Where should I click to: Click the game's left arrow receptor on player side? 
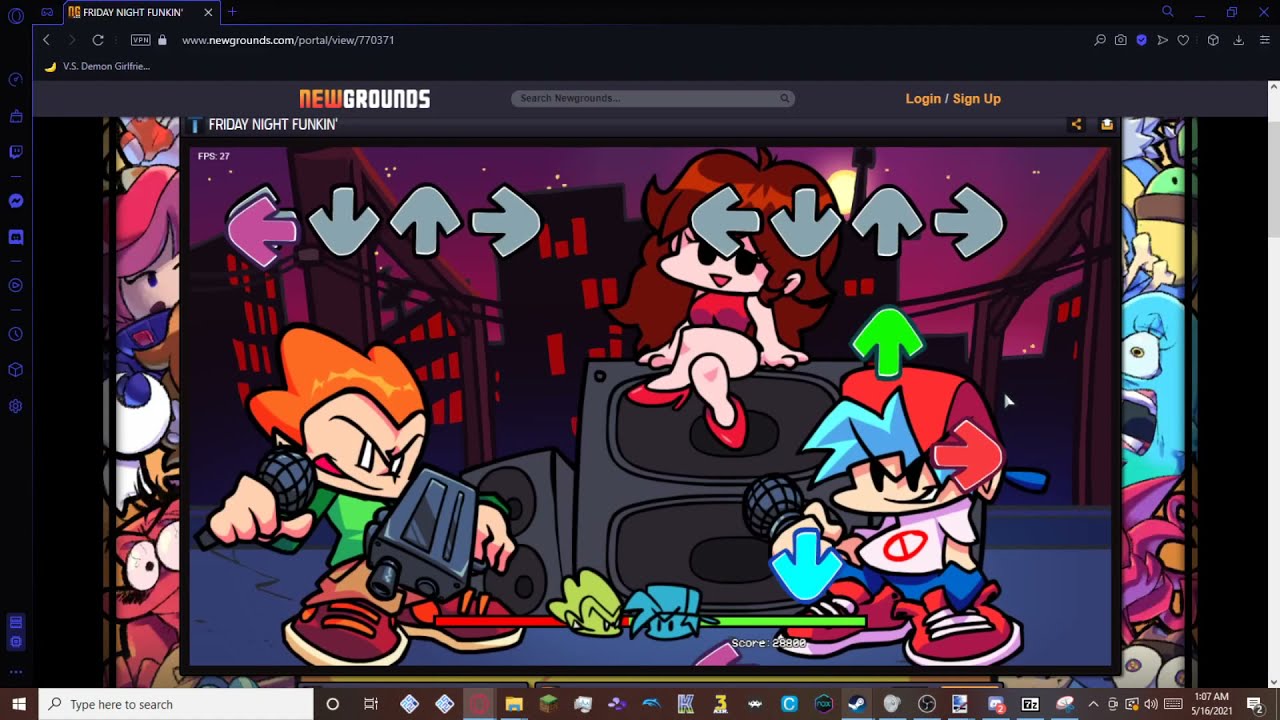725,221
